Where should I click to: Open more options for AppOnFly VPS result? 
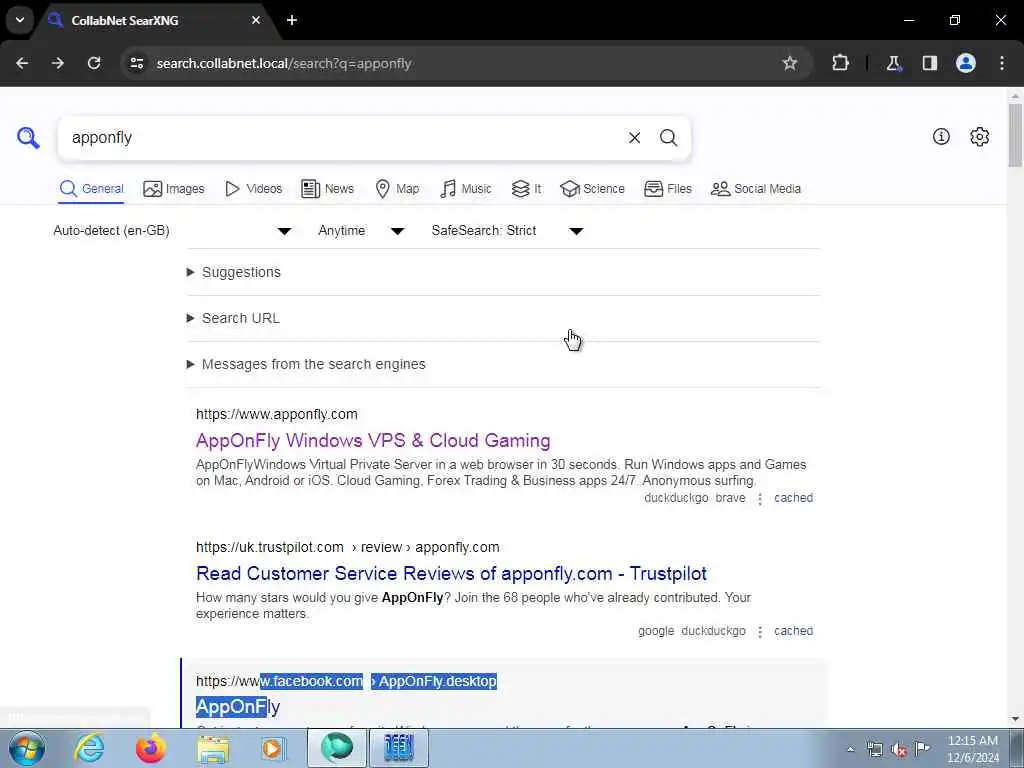click(760, 499)
